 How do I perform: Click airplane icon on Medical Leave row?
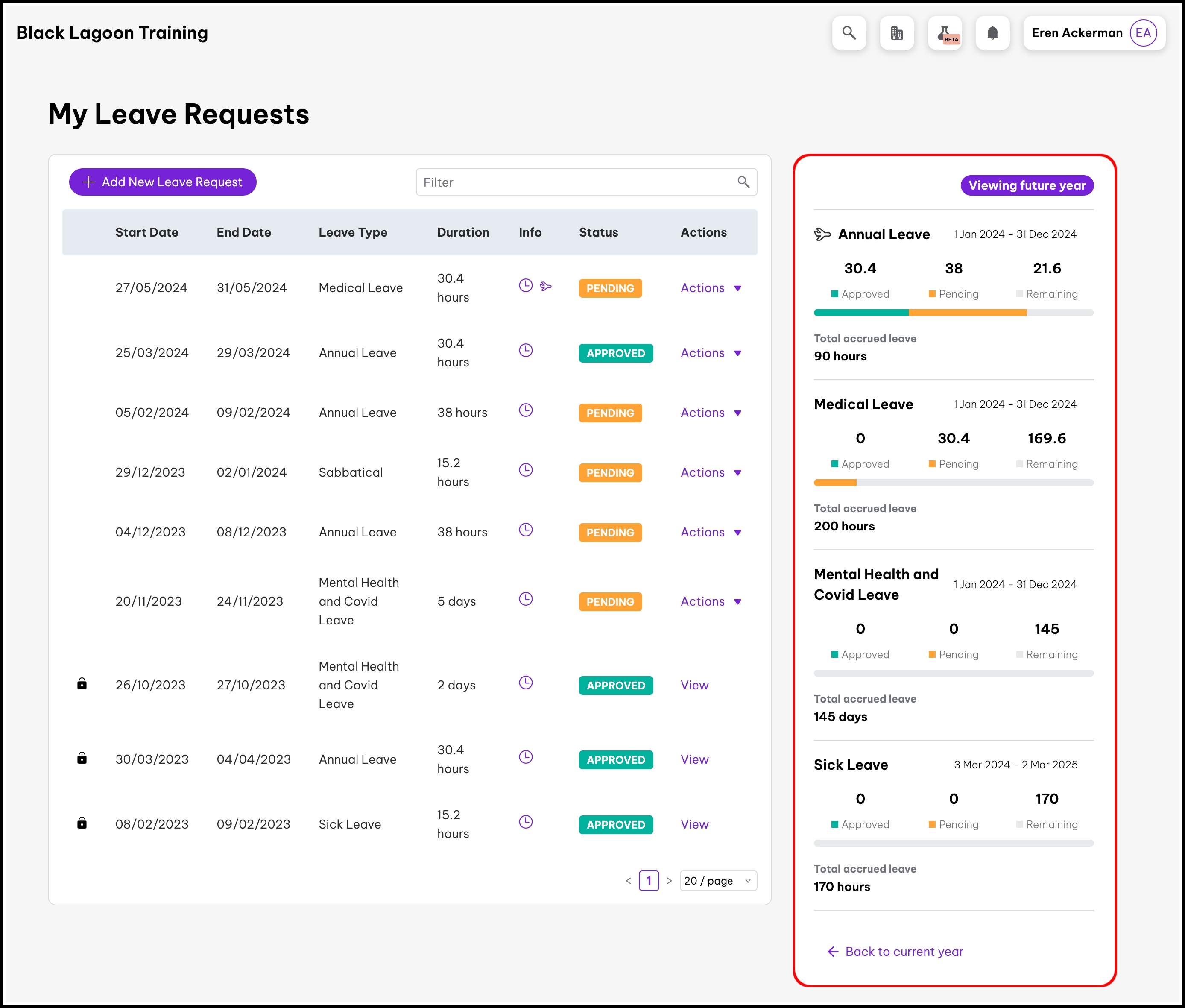point(546,286)
